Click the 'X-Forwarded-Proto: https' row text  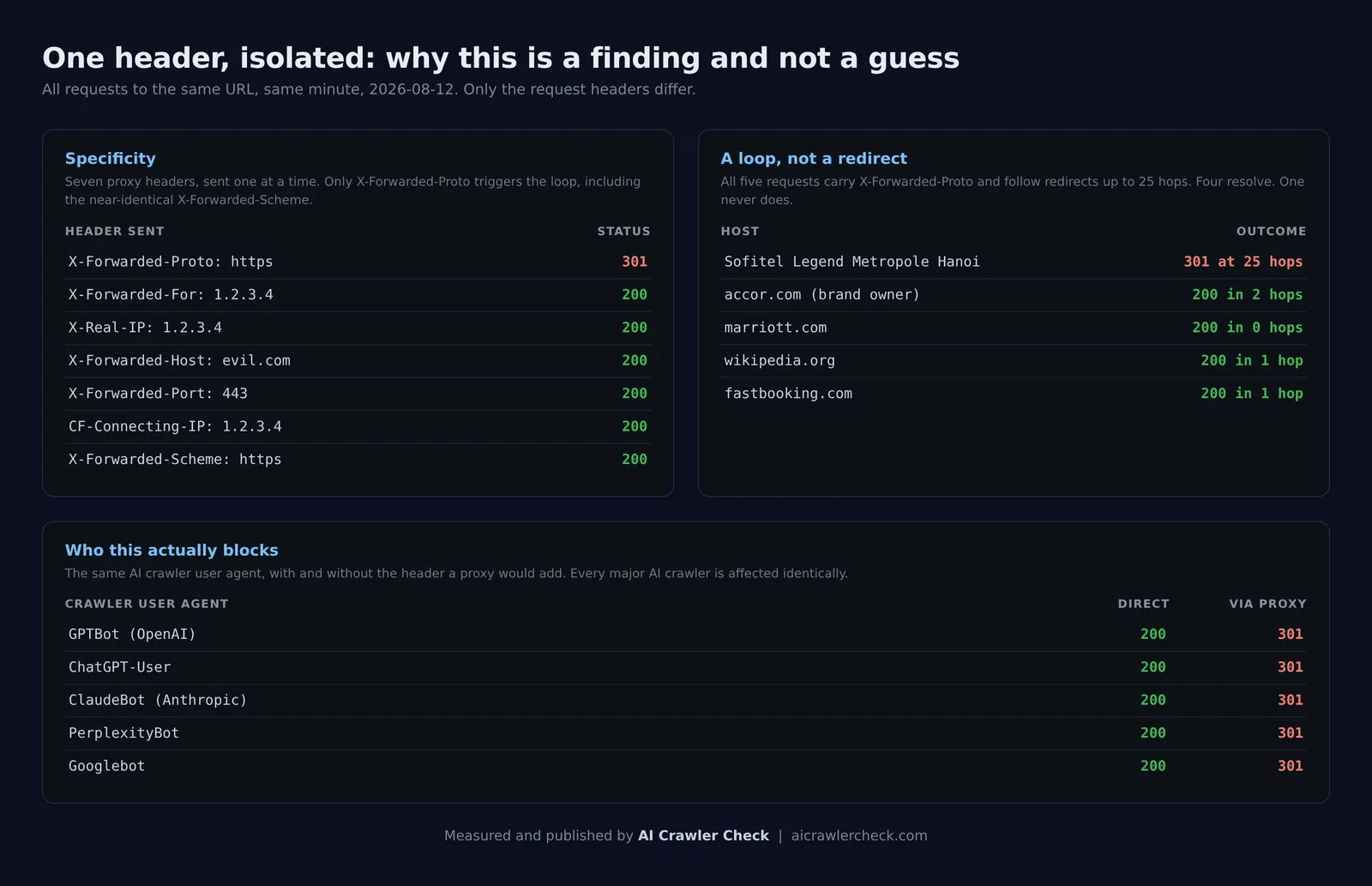[171, 262]
